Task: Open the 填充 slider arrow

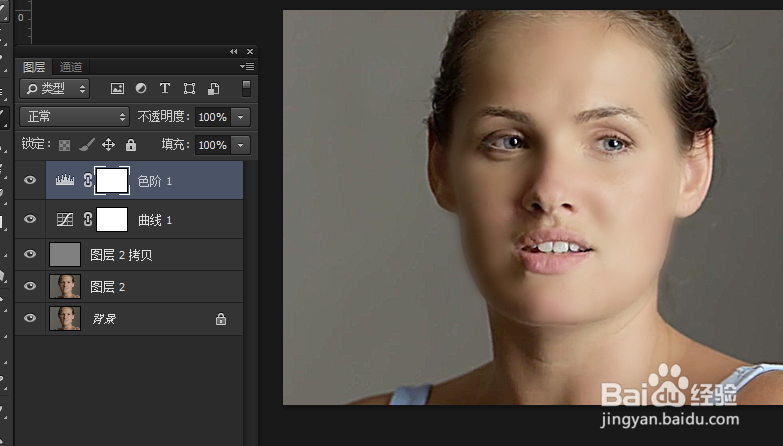Action: 240,145
